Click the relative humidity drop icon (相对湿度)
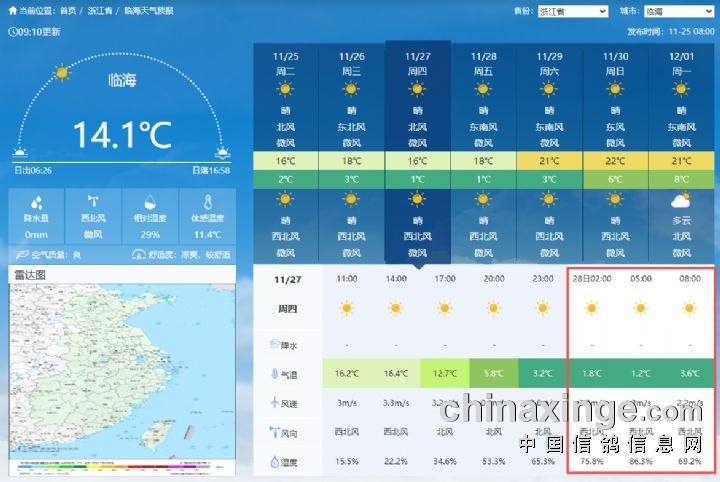This screenshot has width=720, height=482. click(x=149, y=201)
